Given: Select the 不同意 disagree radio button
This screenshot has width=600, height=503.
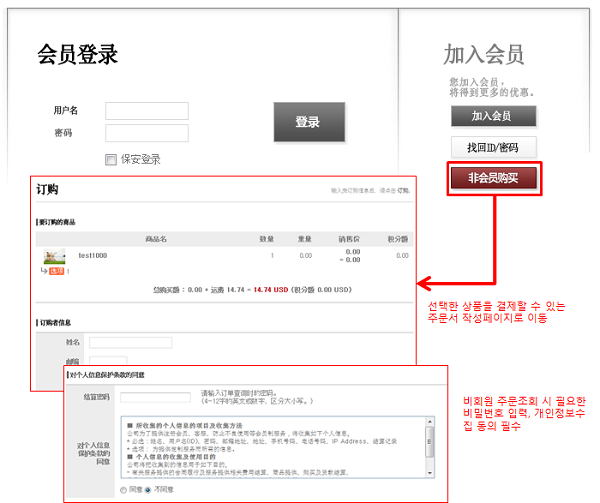Looking at the screenshot, I should (x=148, y=490).
